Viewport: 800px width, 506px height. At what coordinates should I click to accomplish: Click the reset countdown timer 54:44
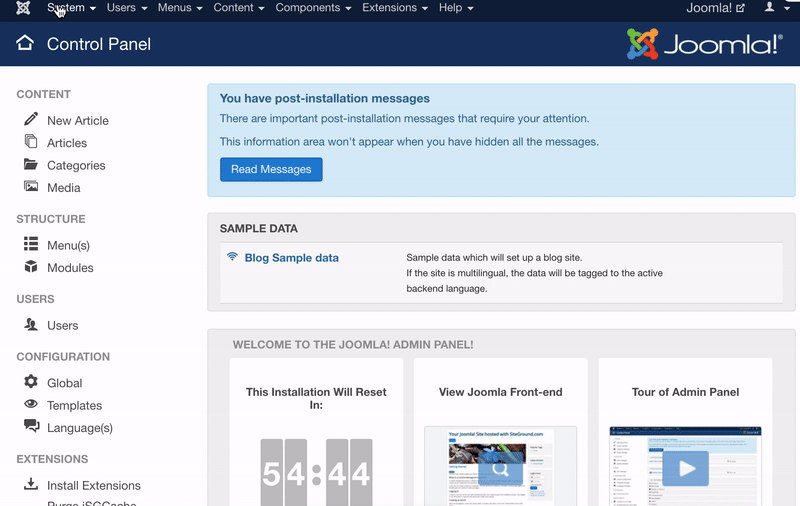click(x=316, y=472)
